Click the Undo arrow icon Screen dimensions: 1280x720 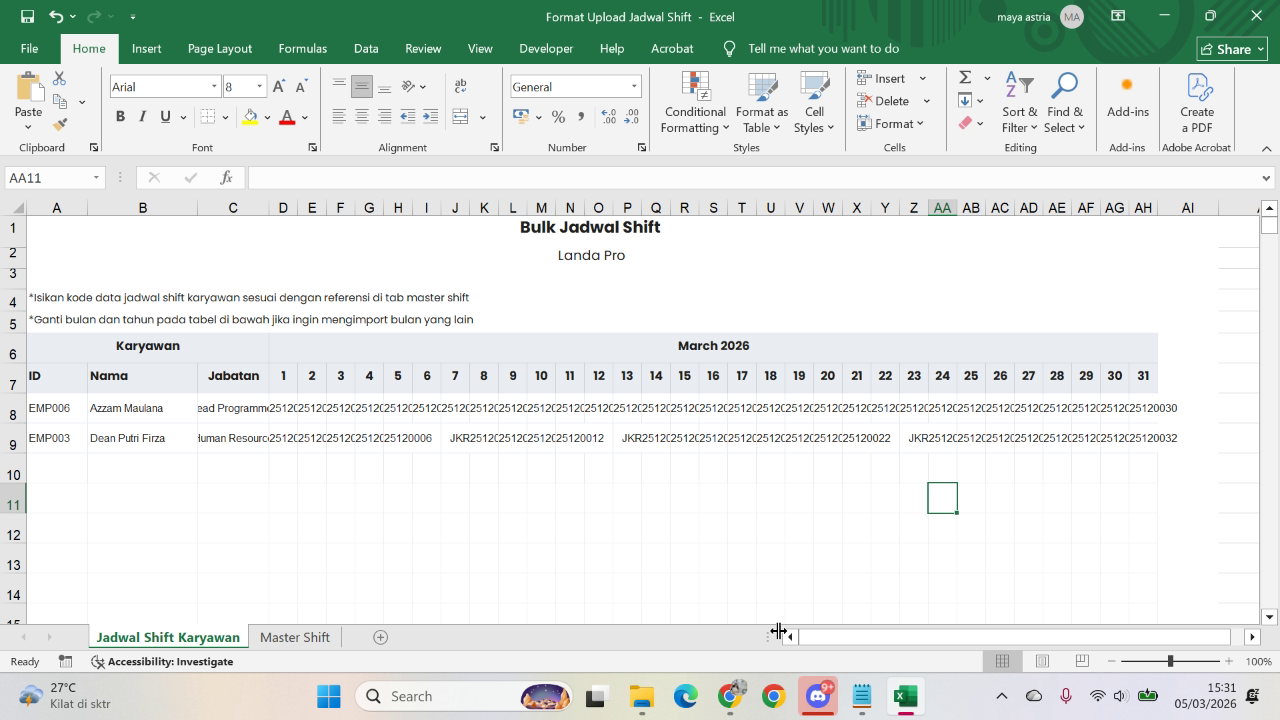pyautogui.click(x=56, y=17)
